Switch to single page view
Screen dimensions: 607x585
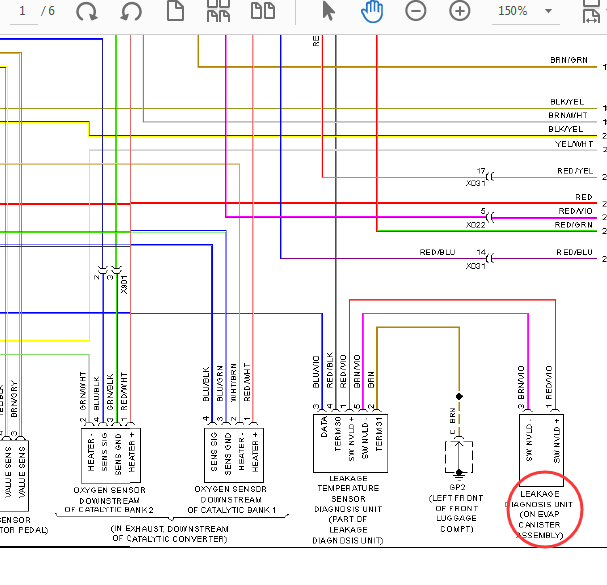(175, 10)
